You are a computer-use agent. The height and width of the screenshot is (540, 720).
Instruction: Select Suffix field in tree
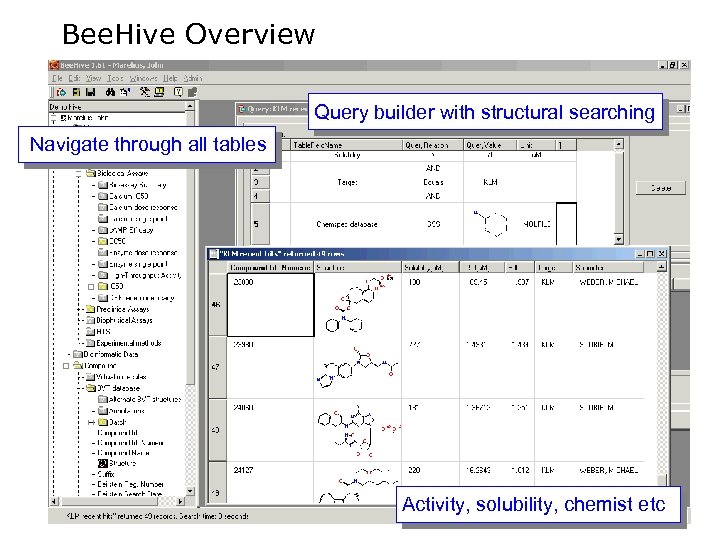tap(106, 474)
